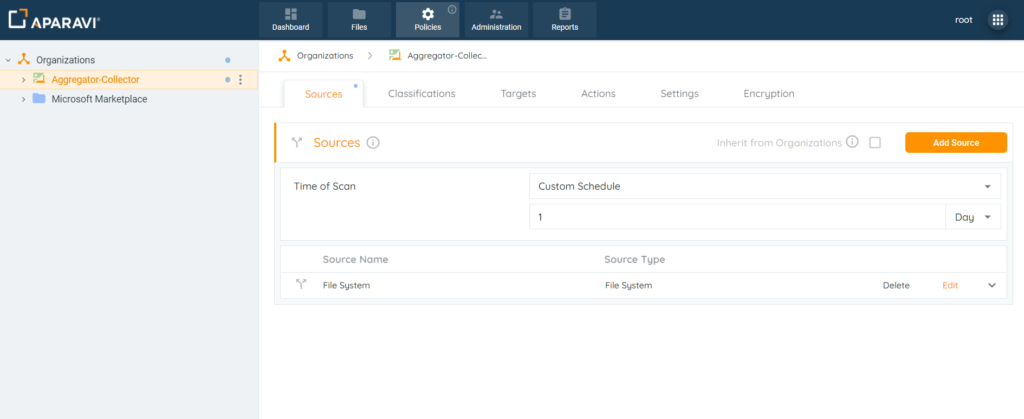Click the Edit link for File System
1024x419 pixels.
(950, 285)
